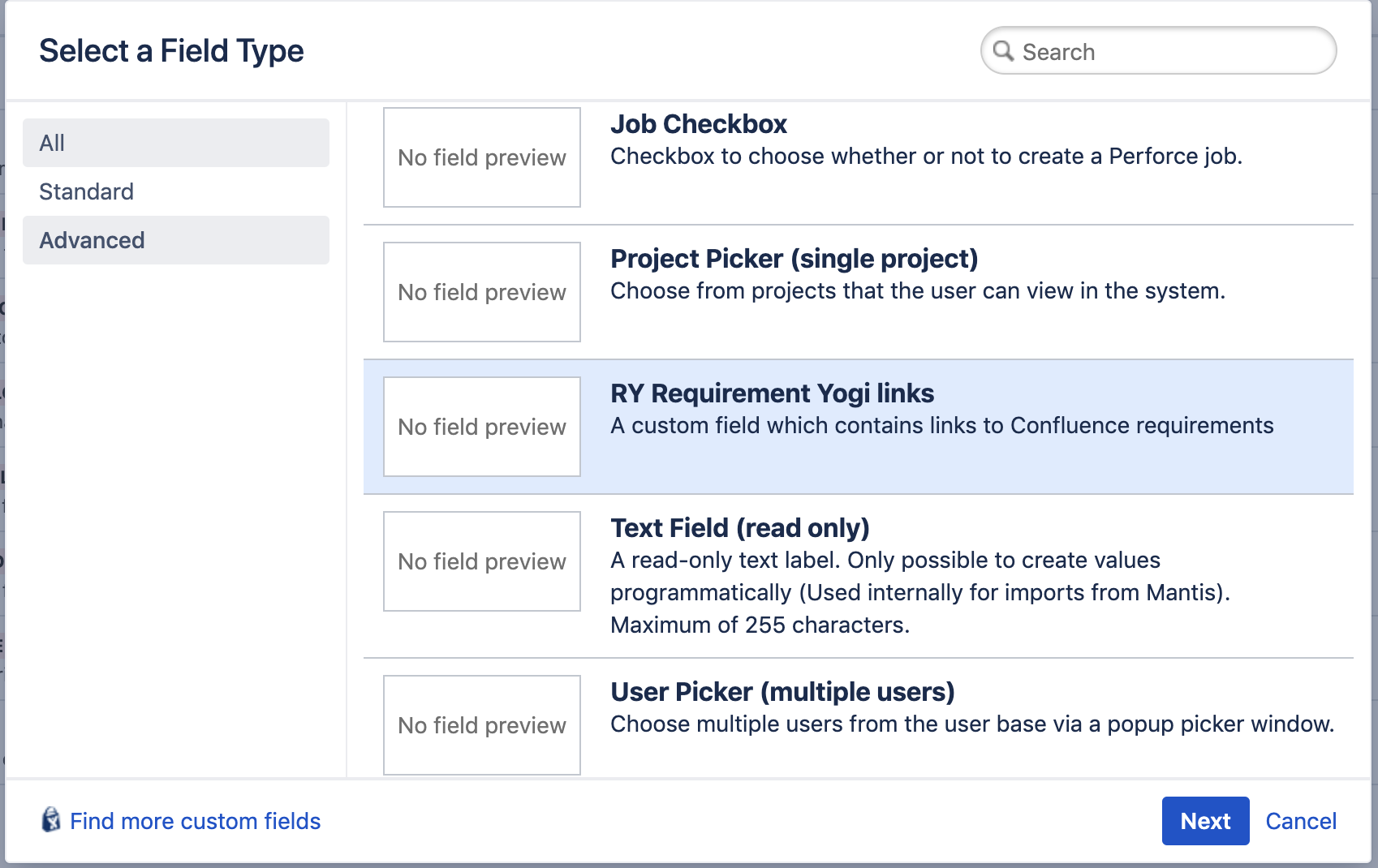
Task: Click the RY Requirement Yogi links preview box
Action: [x=481, y=427]
